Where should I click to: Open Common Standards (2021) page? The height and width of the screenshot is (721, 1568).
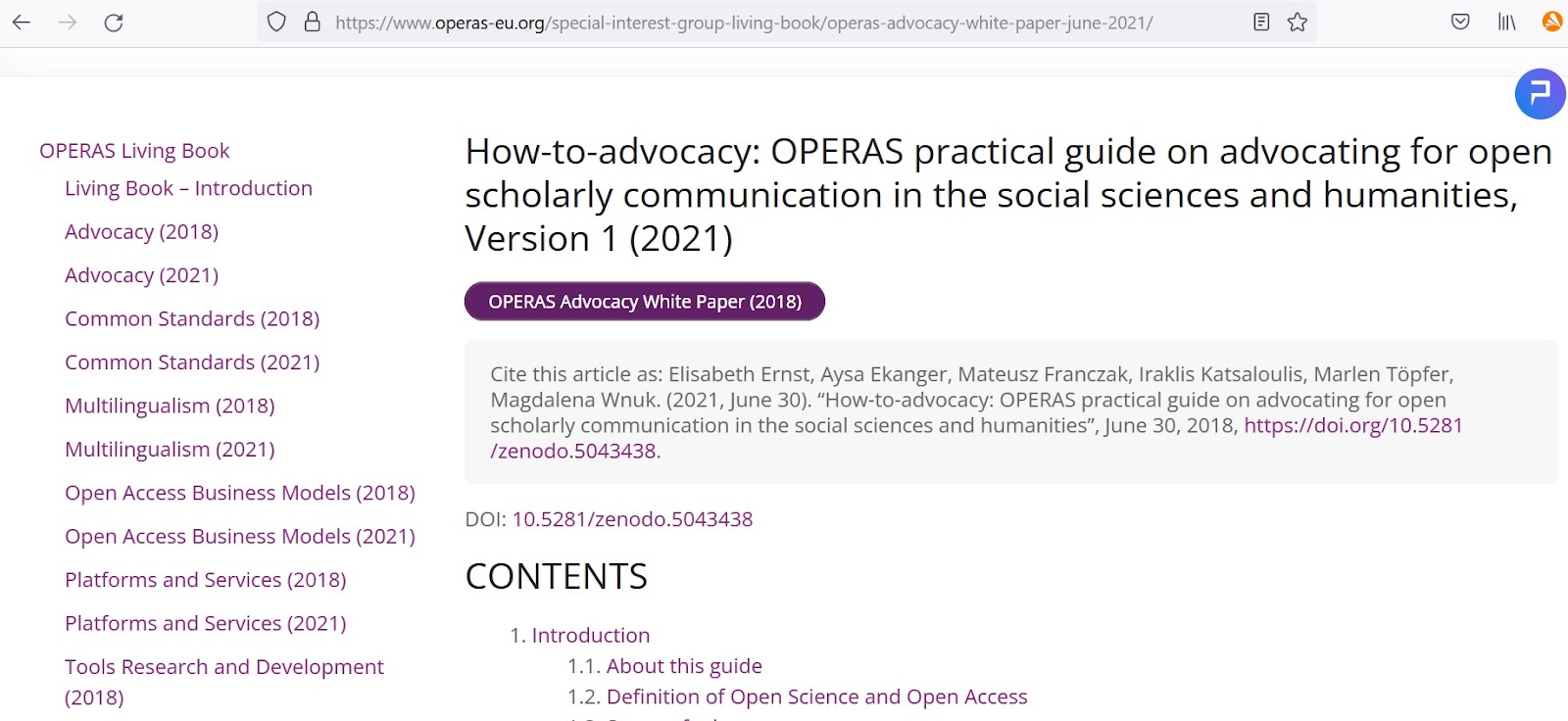192,362
